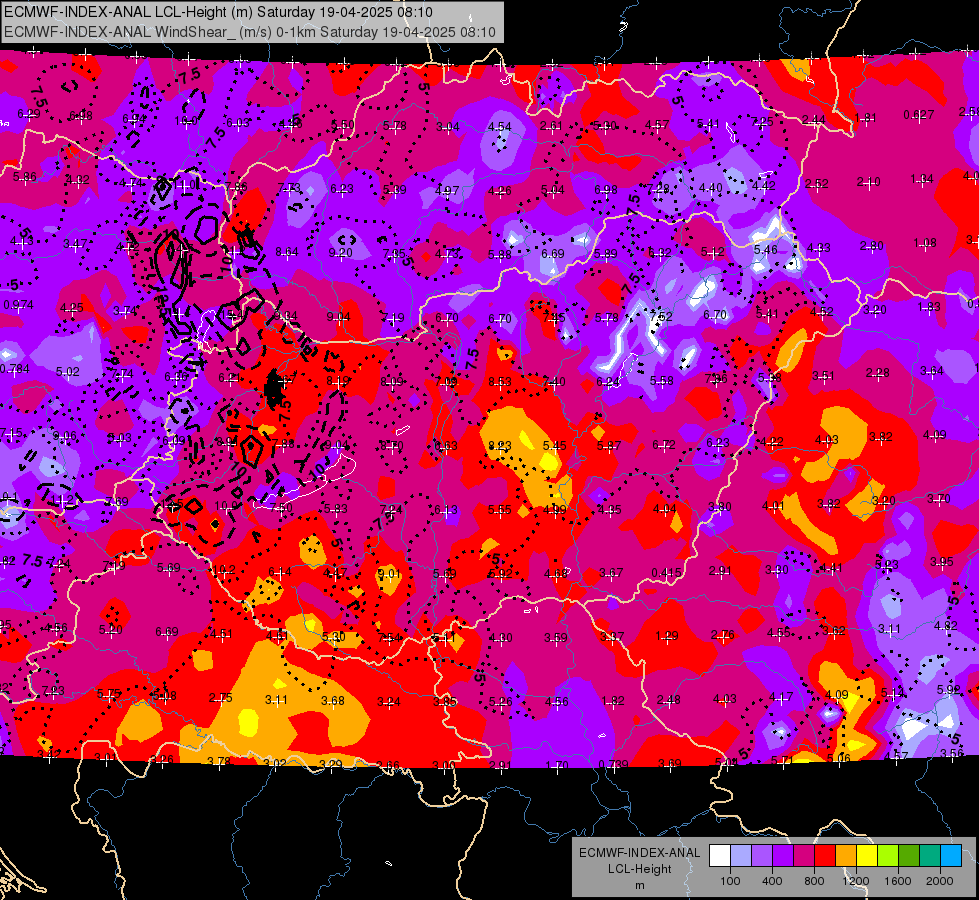The width and height of the screenshot is (979, 900).
Task: Click the wind shear value 8.23
Action: coord(499,445)
